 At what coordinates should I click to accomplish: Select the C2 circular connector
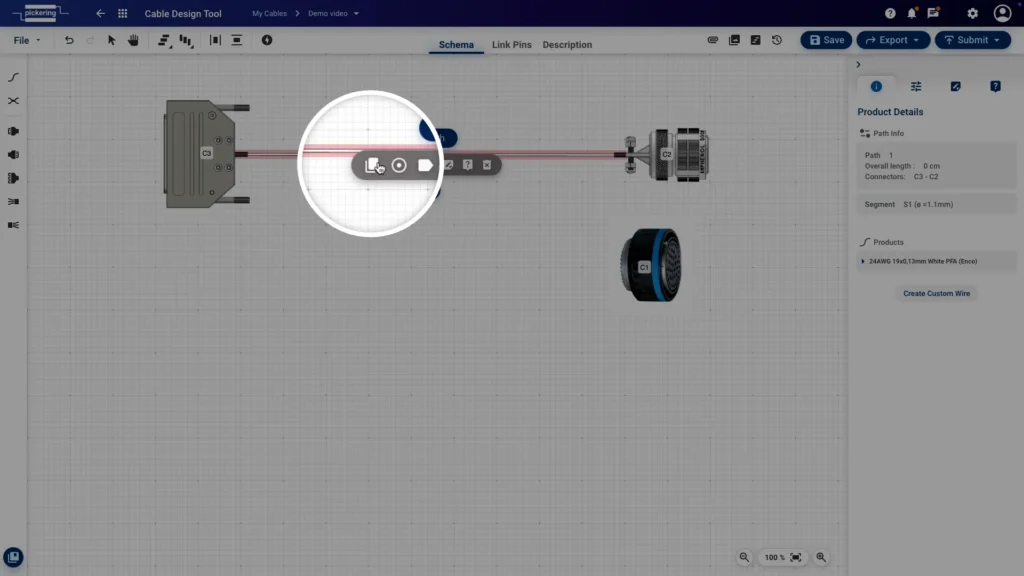pyautogui.click(x=667, y=155)
